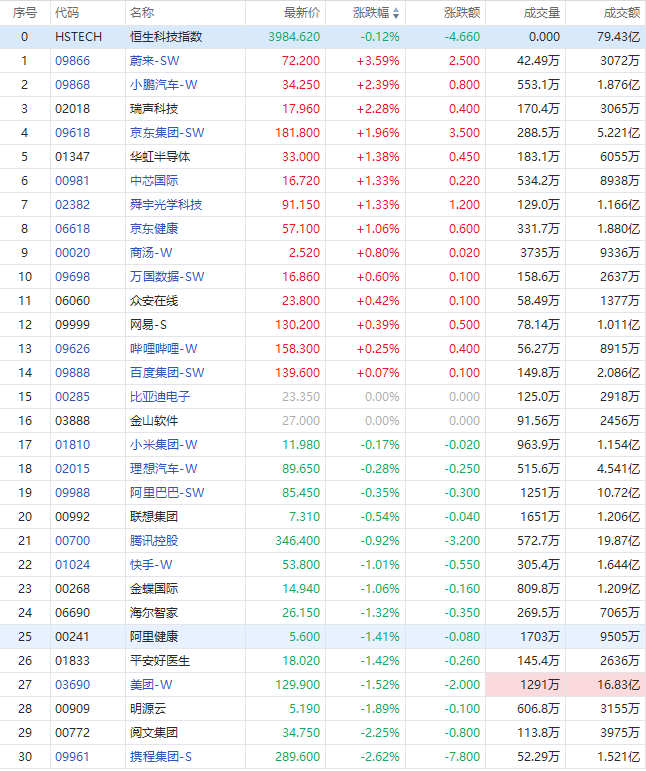Image resolution: width=646 pixels, height=771 pixels.
Task: Open 中芯国际 stock link
Action: click(x=154, y=181)
